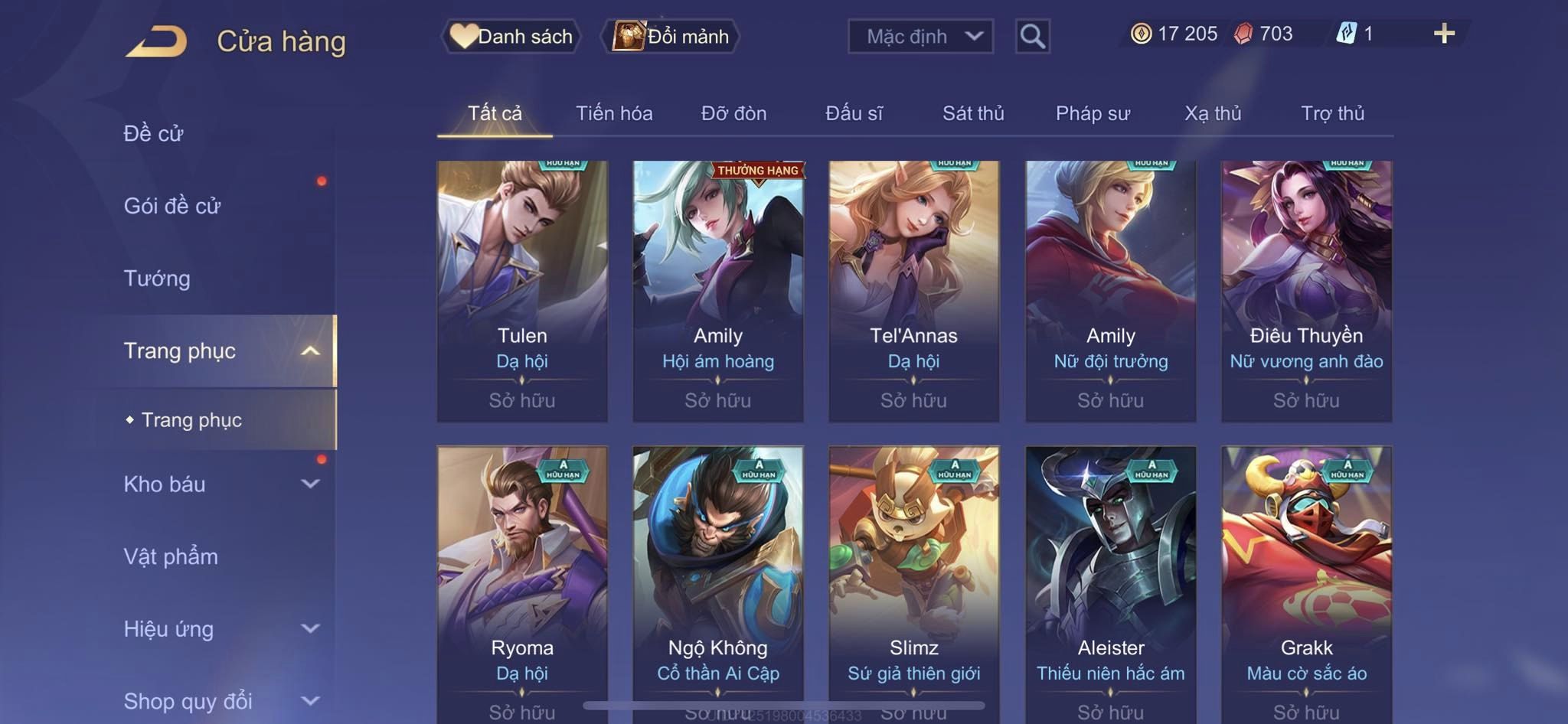The width and height of the screenshot is (1568, 724).
Task: Collapse the Trang phục sidebar section
Action: 310,351
